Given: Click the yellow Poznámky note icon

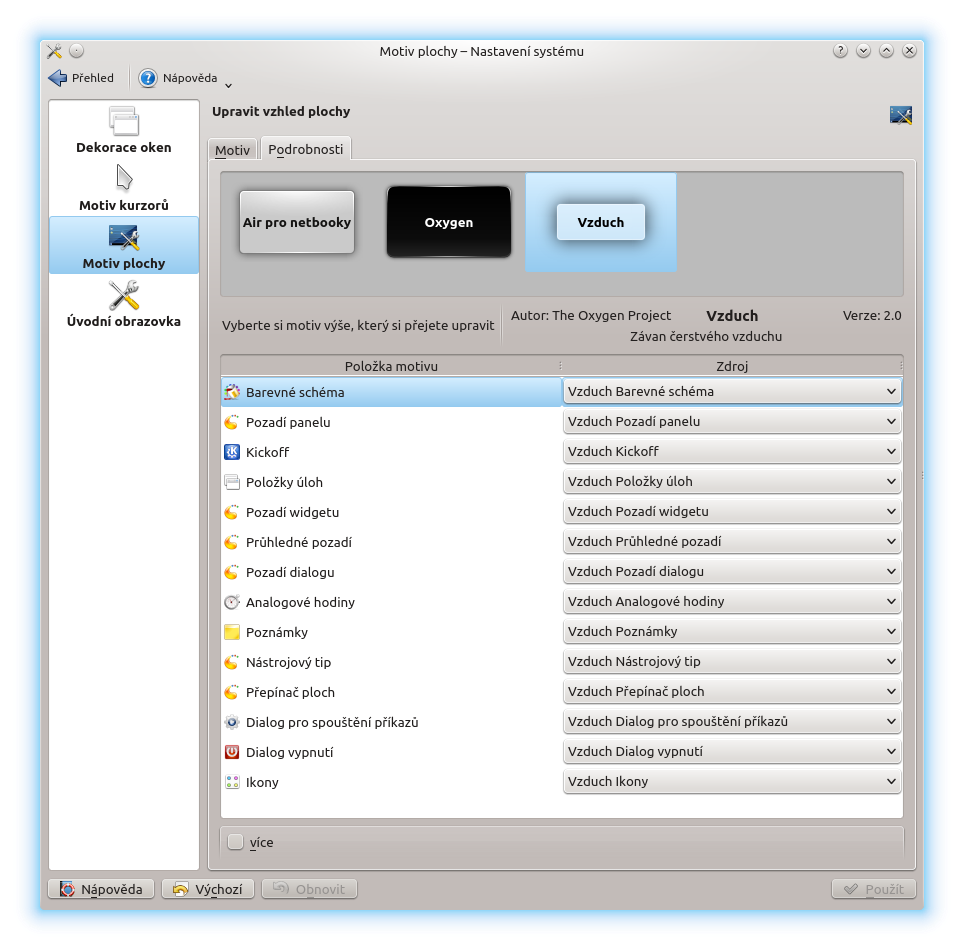Looking at the screenshot, I should 232,632.
